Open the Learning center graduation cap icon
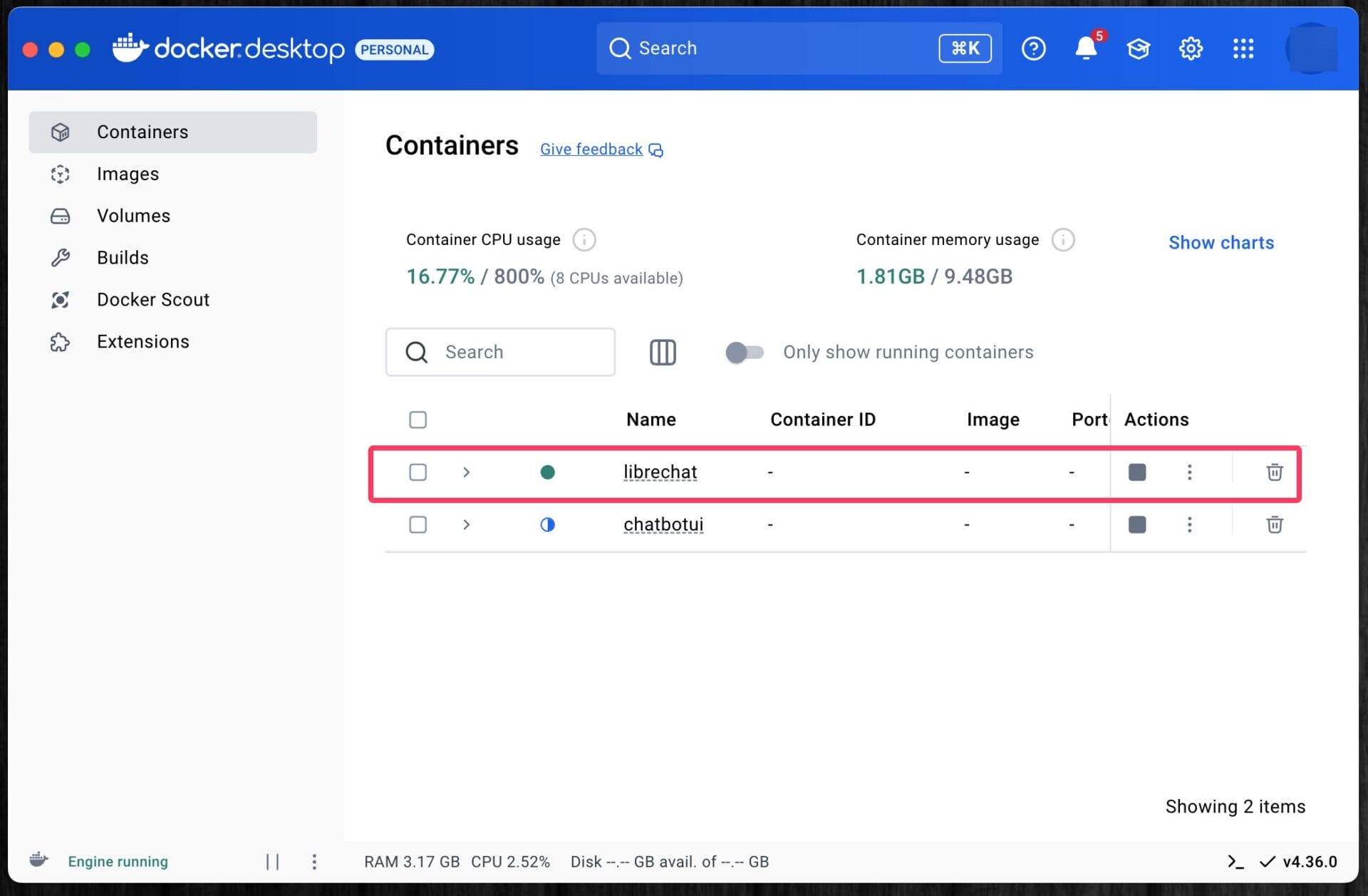Screen dimensions: 1368x896 (x=1138, y=48)
